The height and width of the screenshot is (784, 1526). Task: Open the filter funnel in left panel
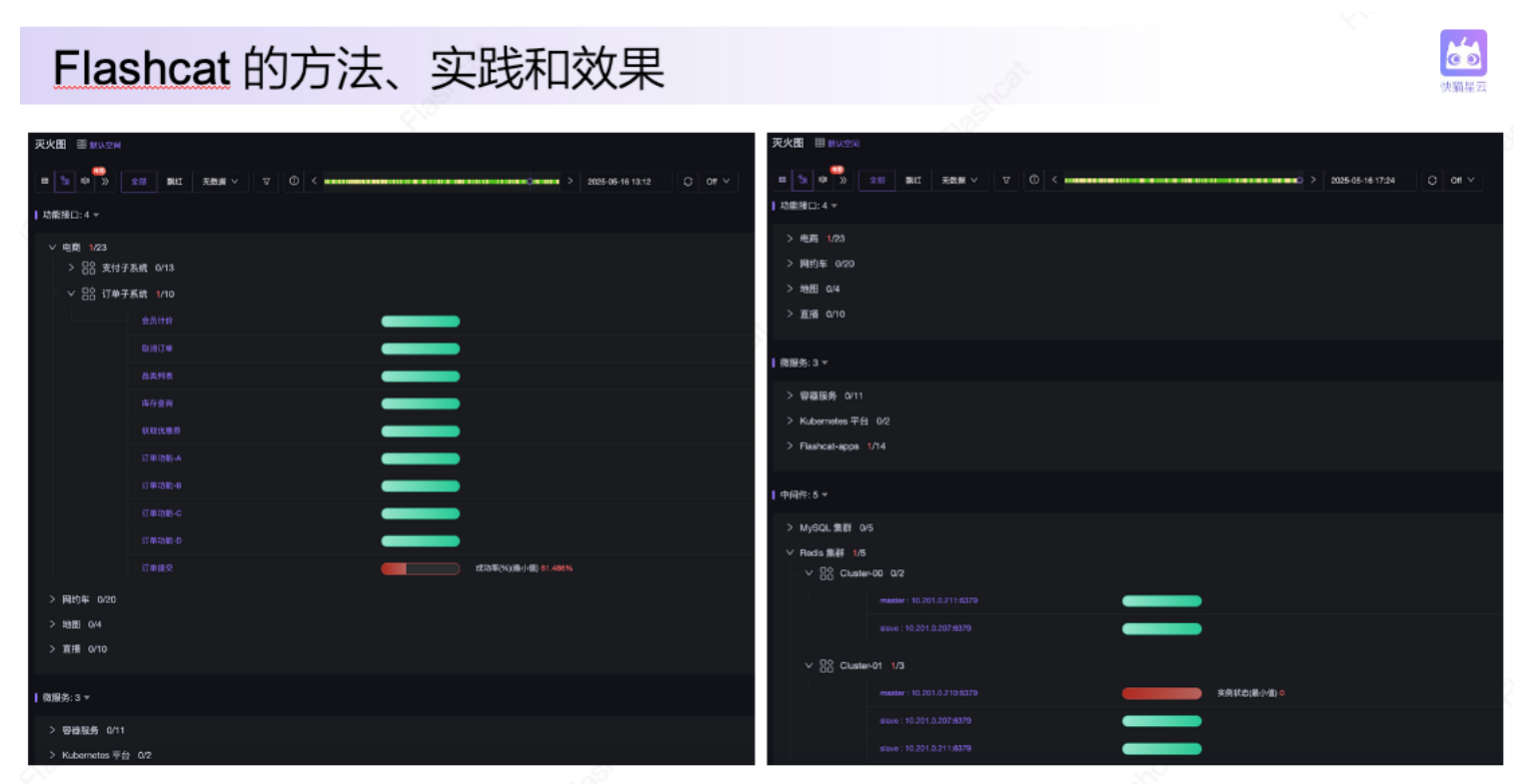[x=266, y=181]
